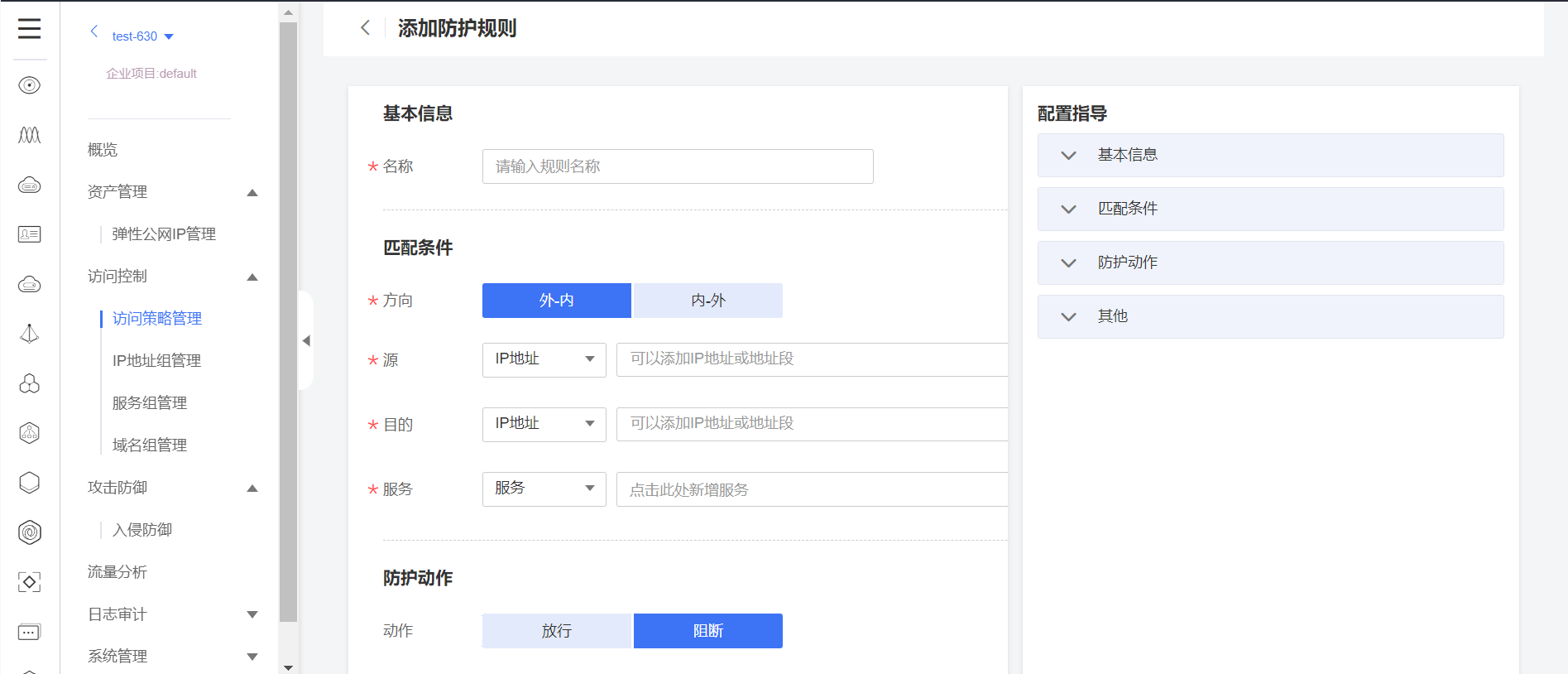Go back using the page header arrow
The width and height of the screenshot is (1568, 674).
click(365, 28)
